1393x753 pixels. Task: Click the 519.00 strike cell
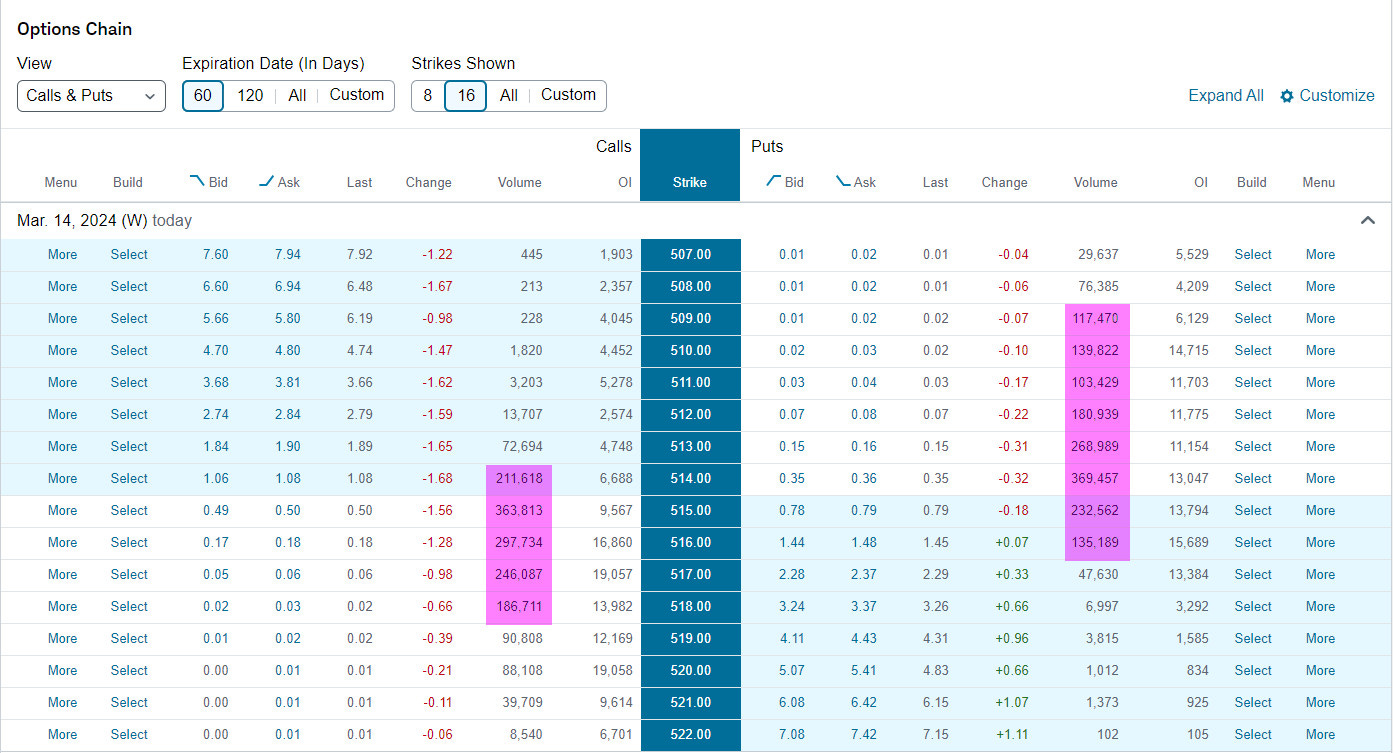[x=690, y=639]
